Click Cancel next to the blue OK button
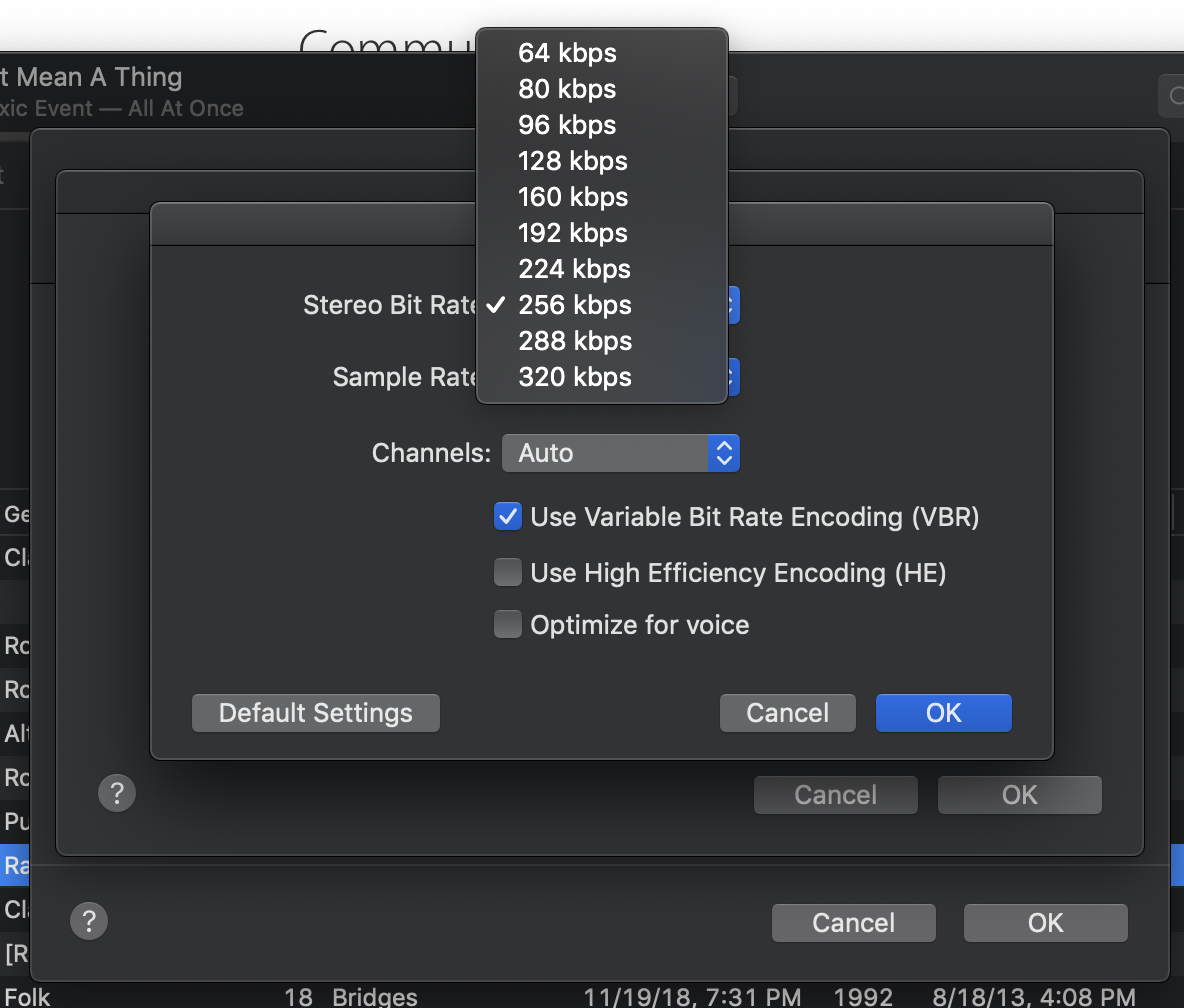The width and height of the screenshot is (1184, 1008). coord(787,713)
